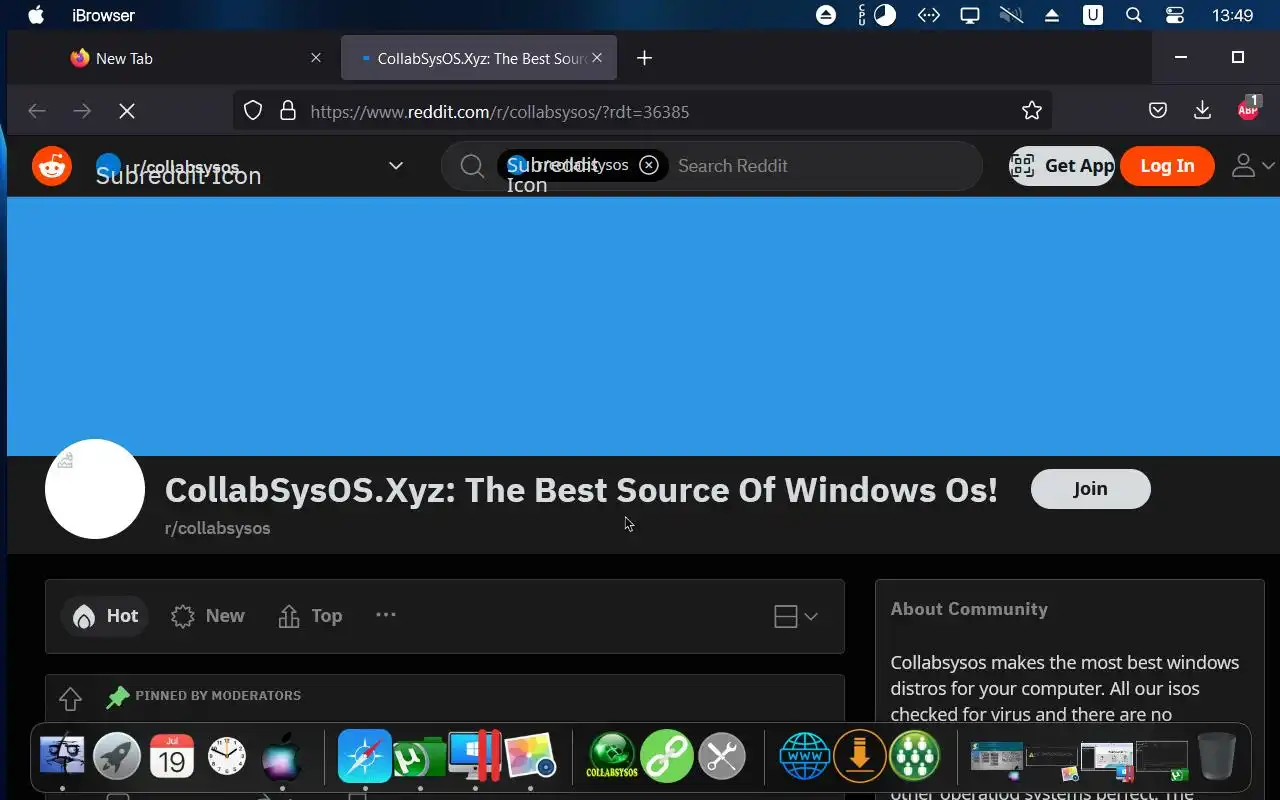Click the CollabSysOS.Xyz community title
The image size is (1280, 800).
tap(581, 490)
